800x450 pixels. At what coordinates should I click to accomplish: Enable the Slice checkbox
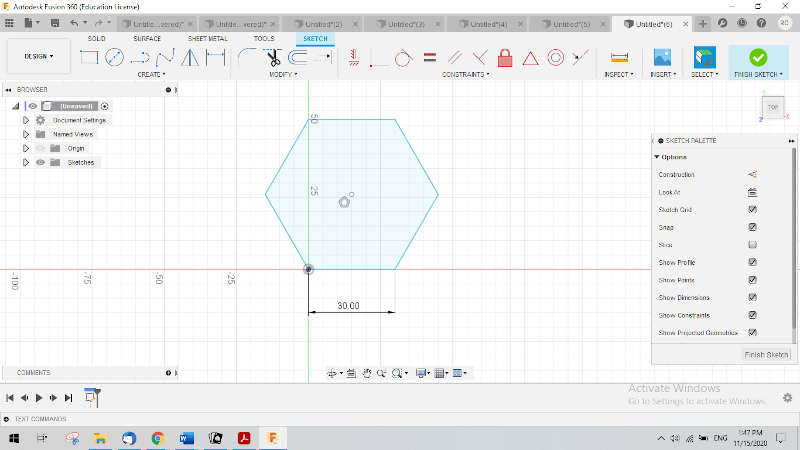point(752,245)
